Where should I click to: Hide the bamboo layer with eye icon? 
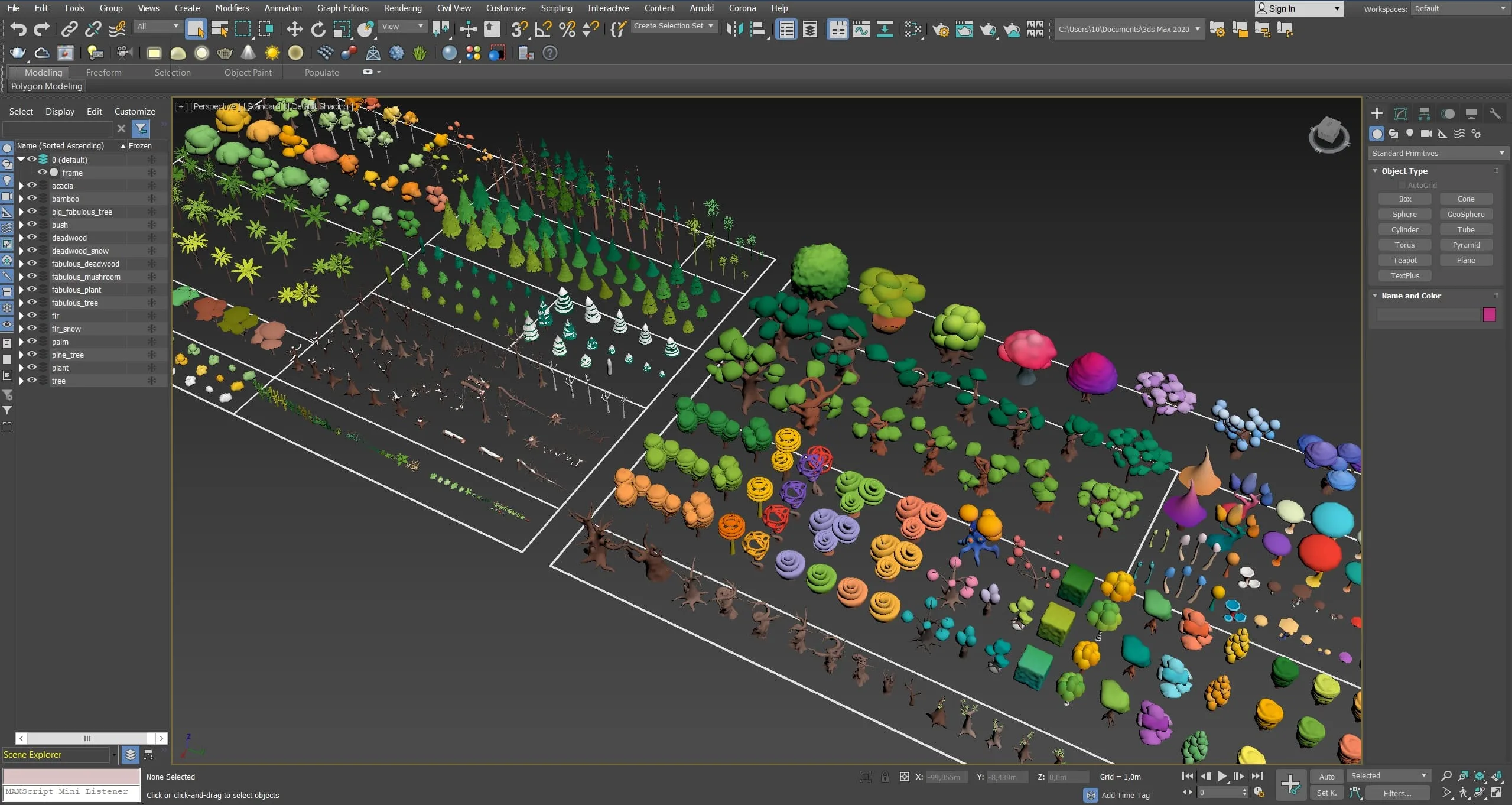tap(32, 199)
